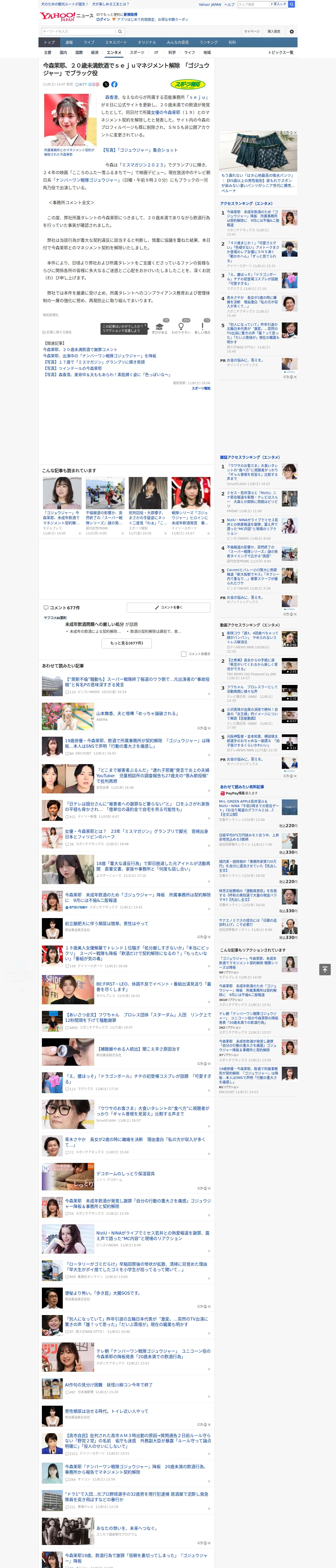Select the ライブ navigation tab
Viewport: 336px width, 1568px height.
tap(89, 43)
